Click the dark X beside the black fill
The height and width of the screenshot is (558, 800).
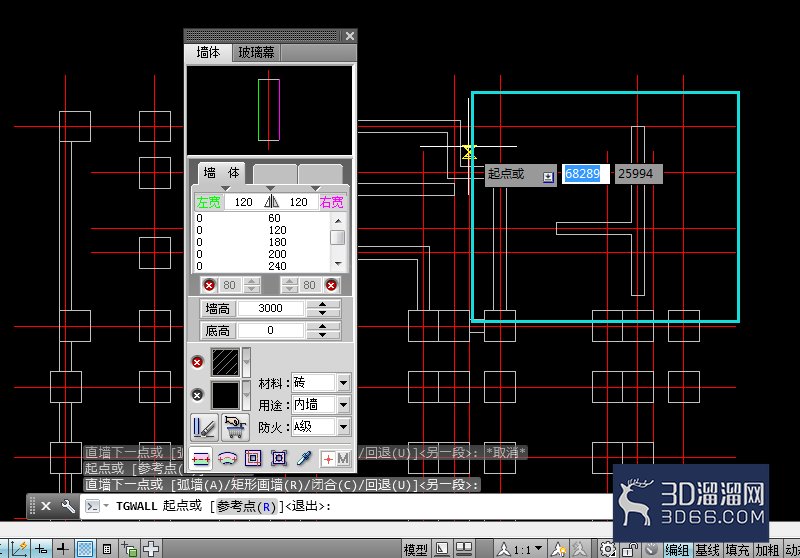click(197, 395)
